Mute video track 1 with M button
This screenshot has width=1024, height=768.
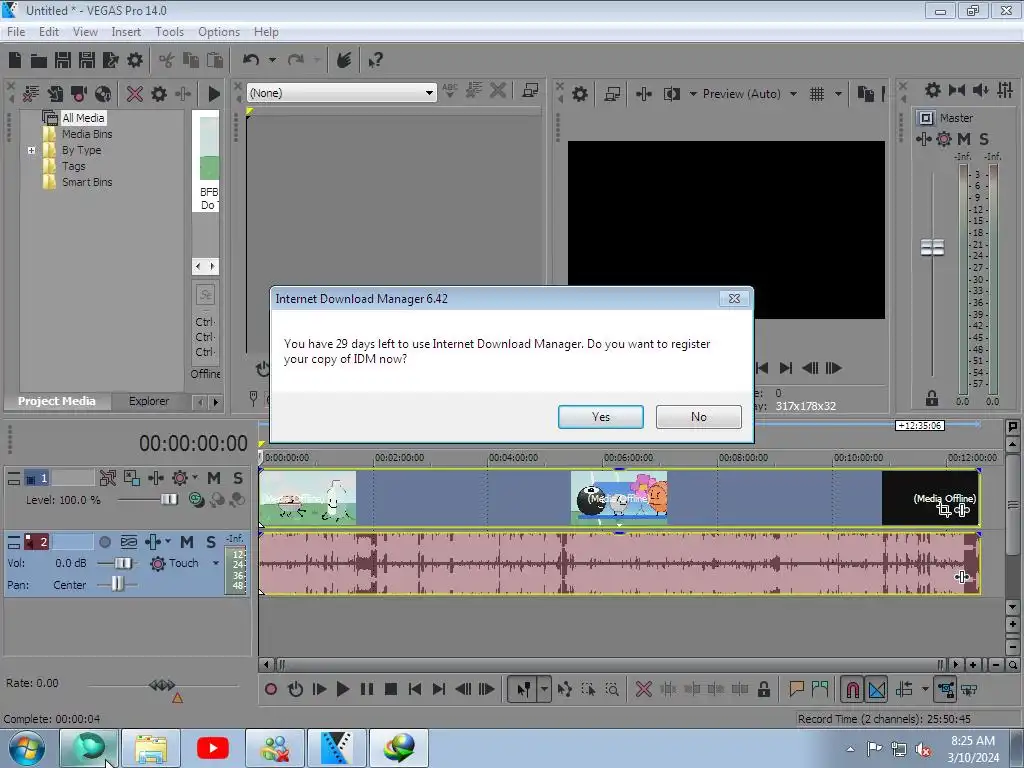point(214,478)
